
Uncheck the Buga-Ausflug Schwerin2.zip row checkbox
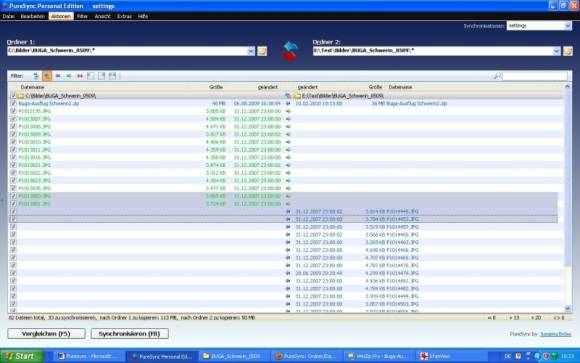[x=13, y=103]
